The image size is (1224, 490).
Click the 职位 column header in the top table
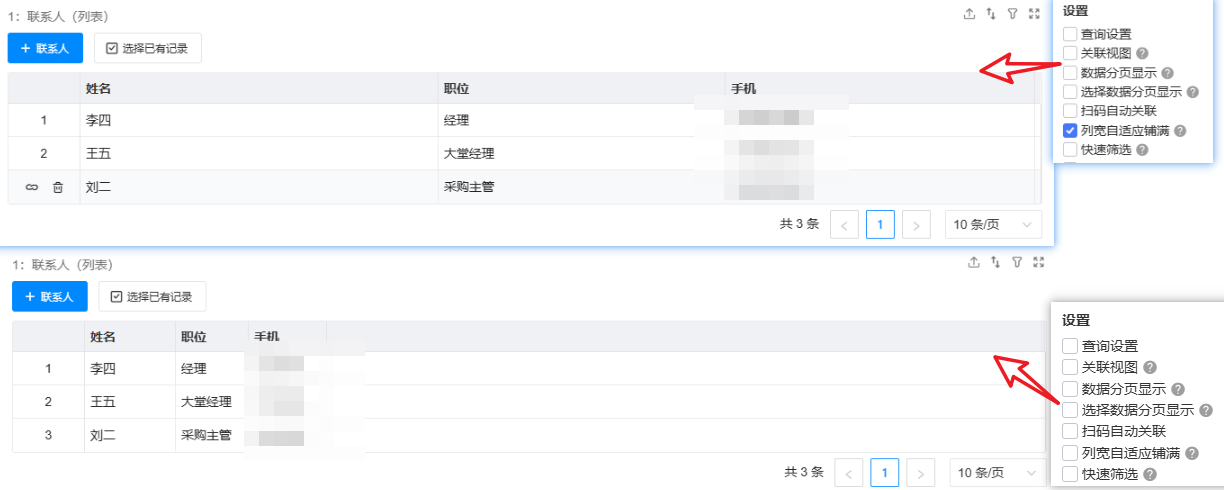pyautogui.click(x=456, y=89)
